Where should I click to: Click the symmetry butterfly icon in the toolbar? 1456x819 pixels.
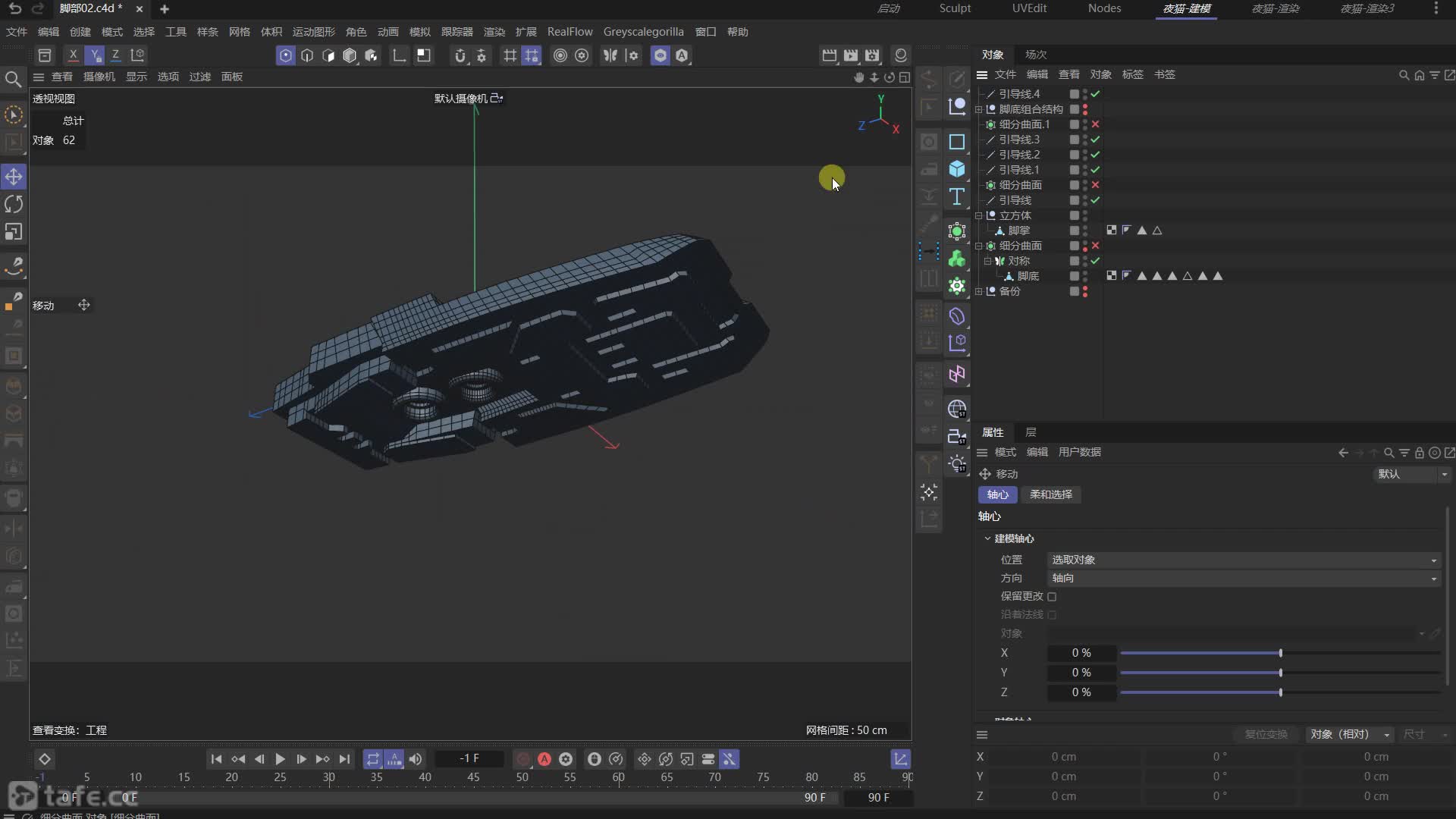(x=610, y=55)
